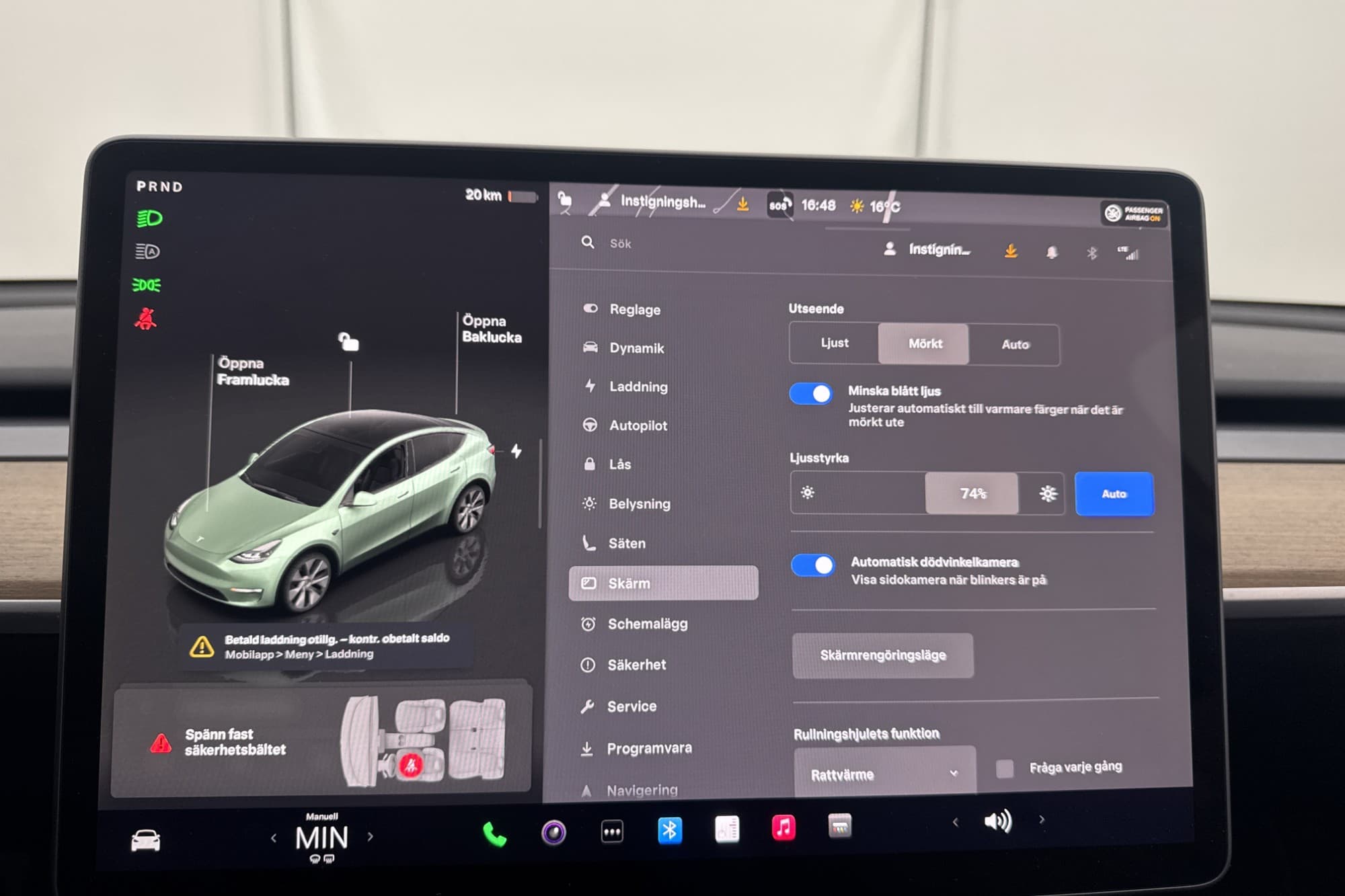Decrease temperature with the left arrow by MIN
This screenshot has height=896, width=1345.
pos(274,838)
